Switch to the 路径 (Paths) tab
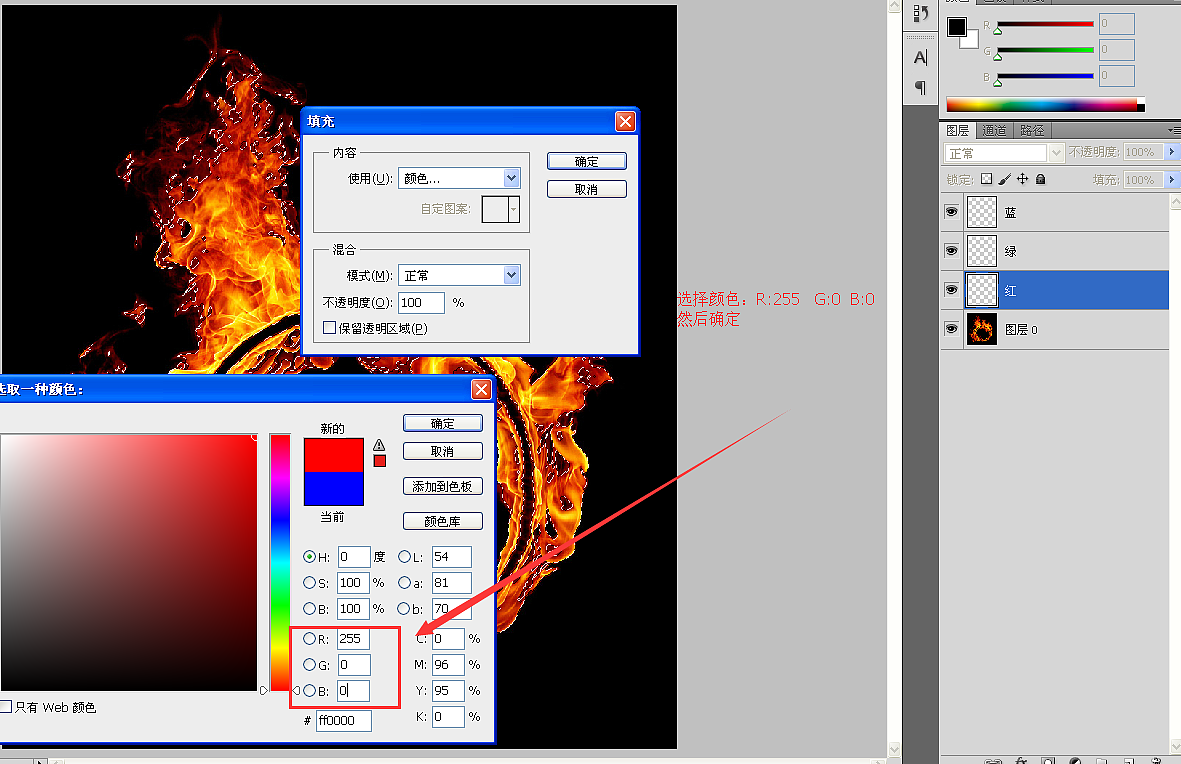1181x764 pixels. pos(1032,130)
